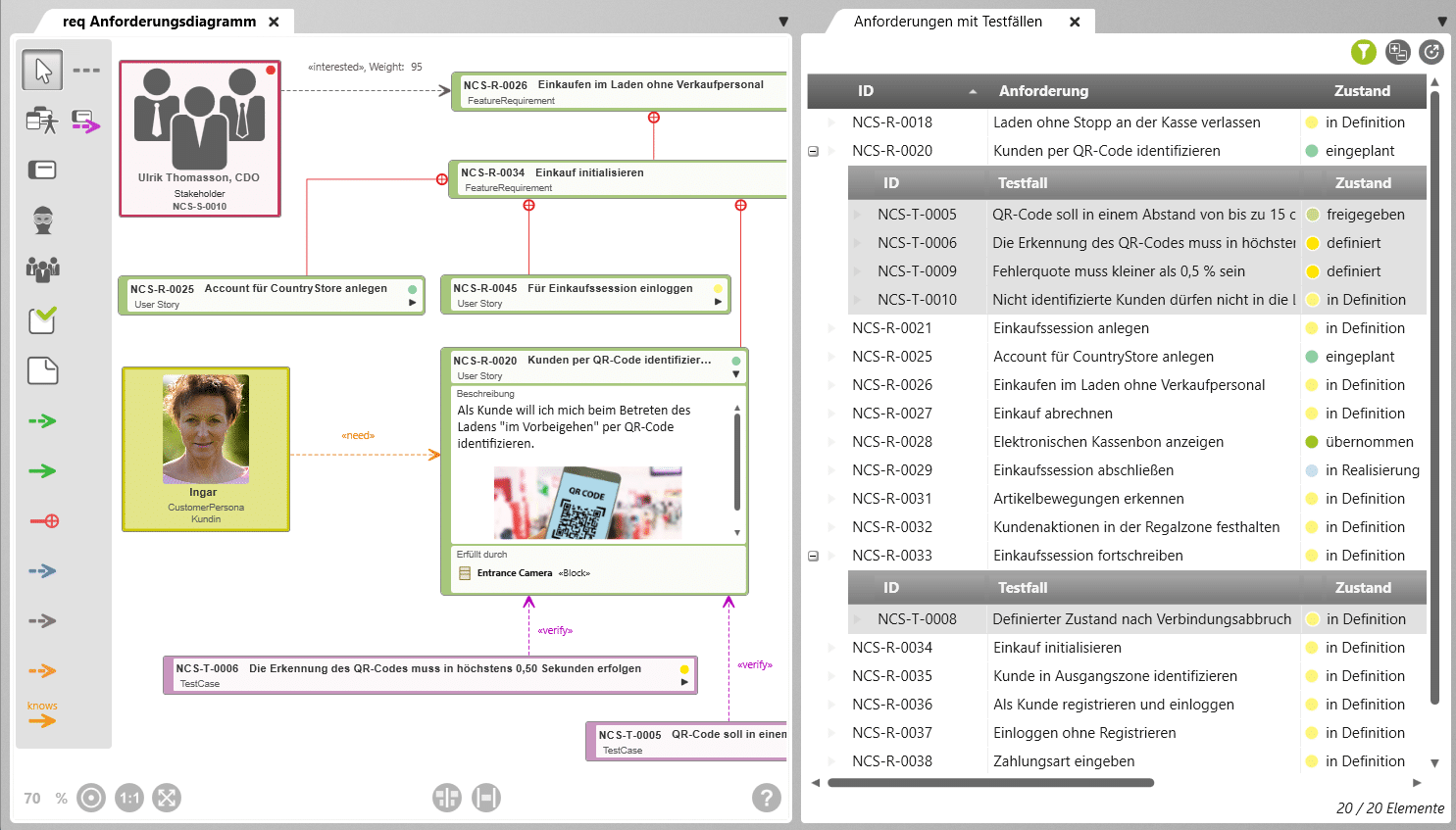Select the people group palette tool
1456x830 pixels.
click(42, 269)
